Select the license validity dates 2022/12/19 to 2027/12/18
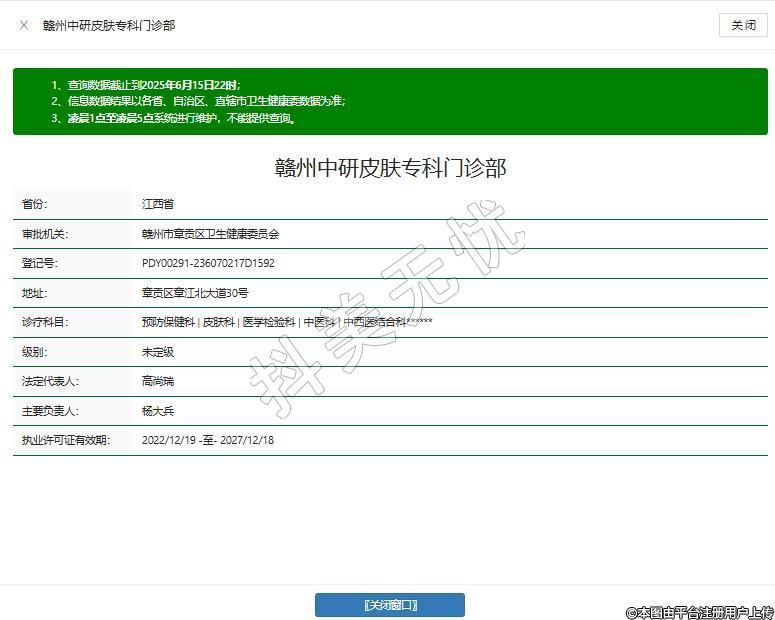 click(208, 440)
